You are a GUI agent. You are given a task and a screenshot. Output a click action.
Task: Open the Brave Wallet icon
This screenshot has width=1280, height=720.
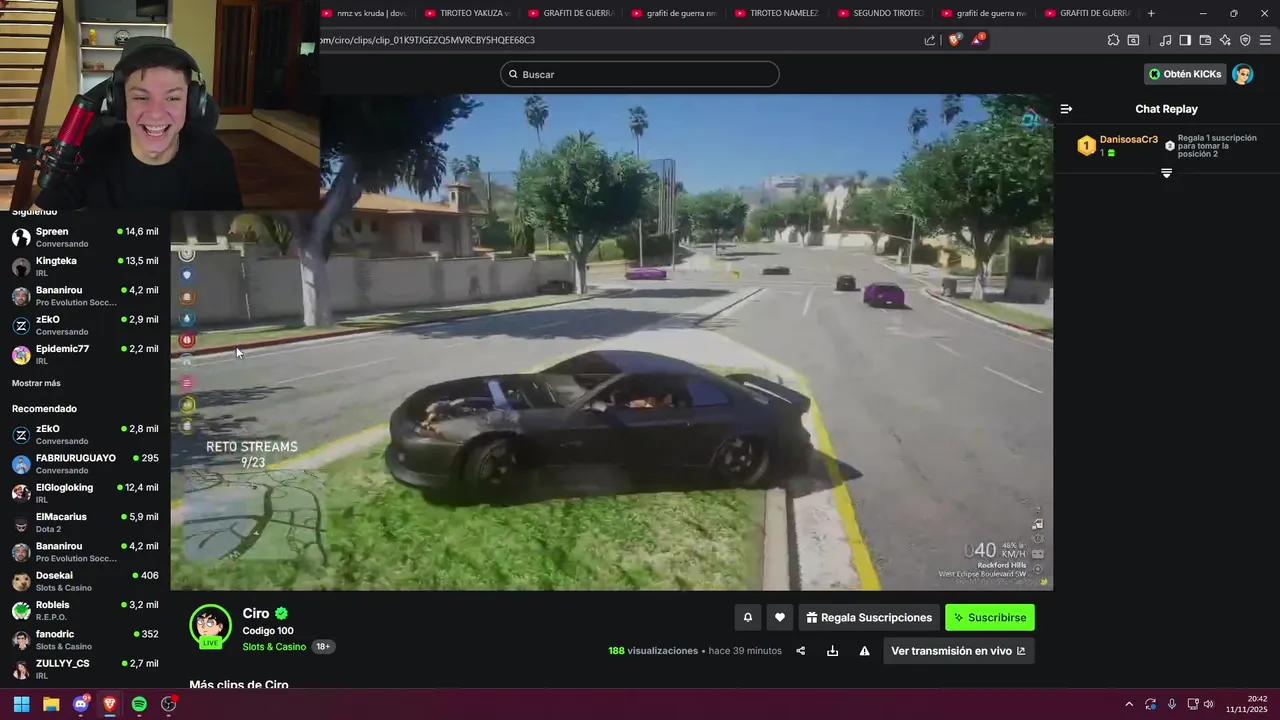(1205, 40)
